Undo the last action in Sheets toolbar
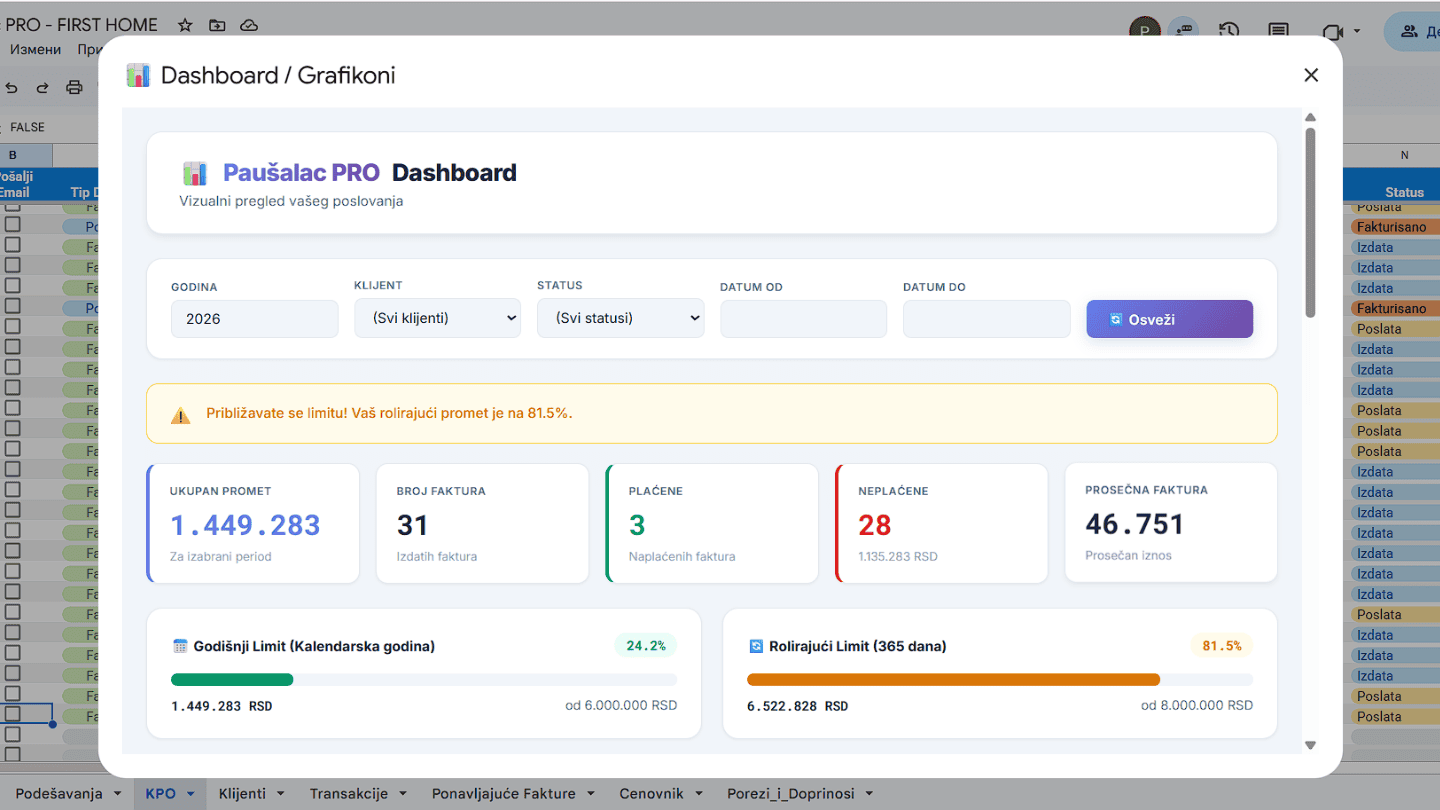The image size is (1440, 810). (12, 87)
